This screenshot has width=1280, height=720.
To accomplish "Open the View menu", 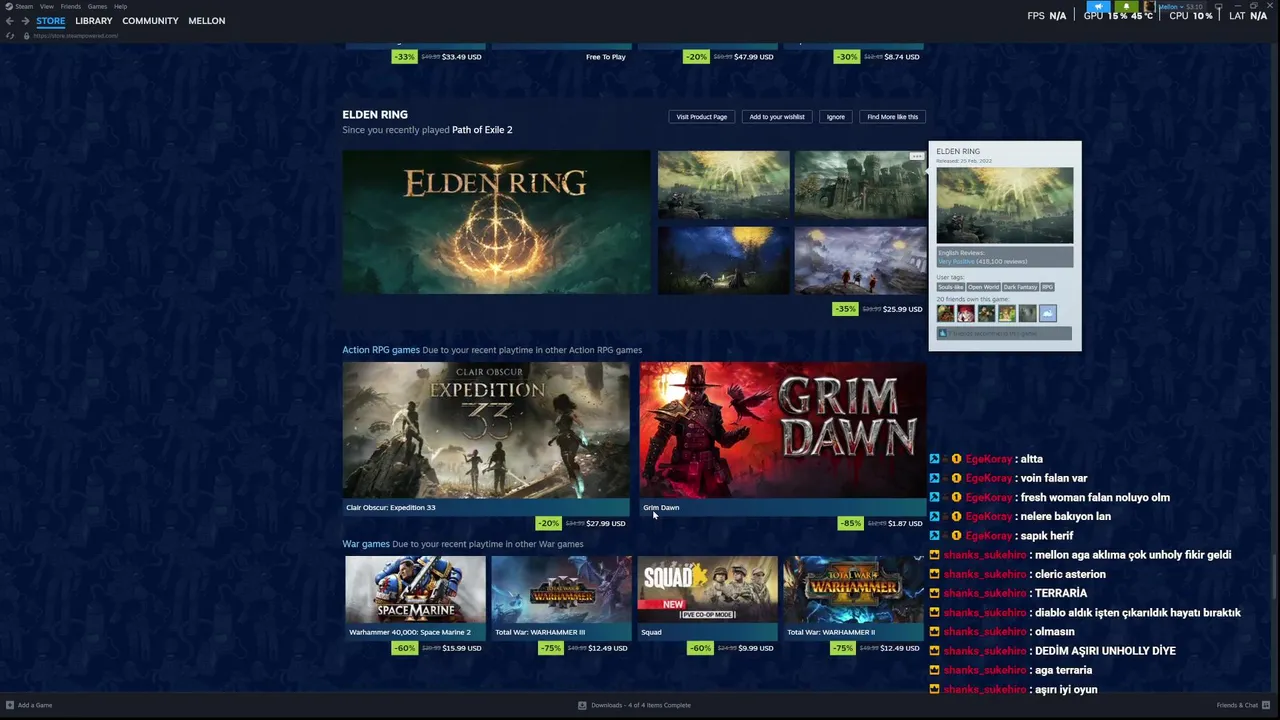I will (x=47, y=6).
